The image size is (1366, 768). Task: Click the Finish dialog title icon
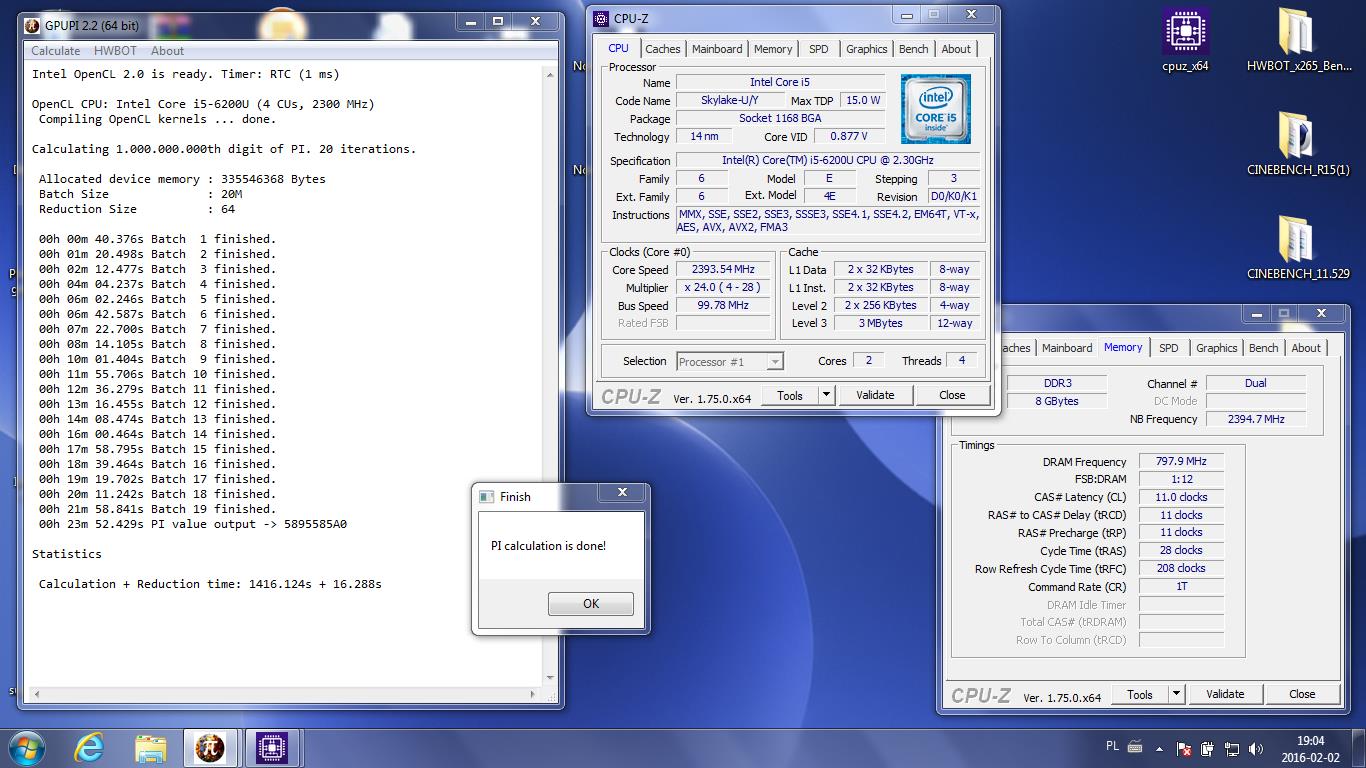tap(487, 496)
